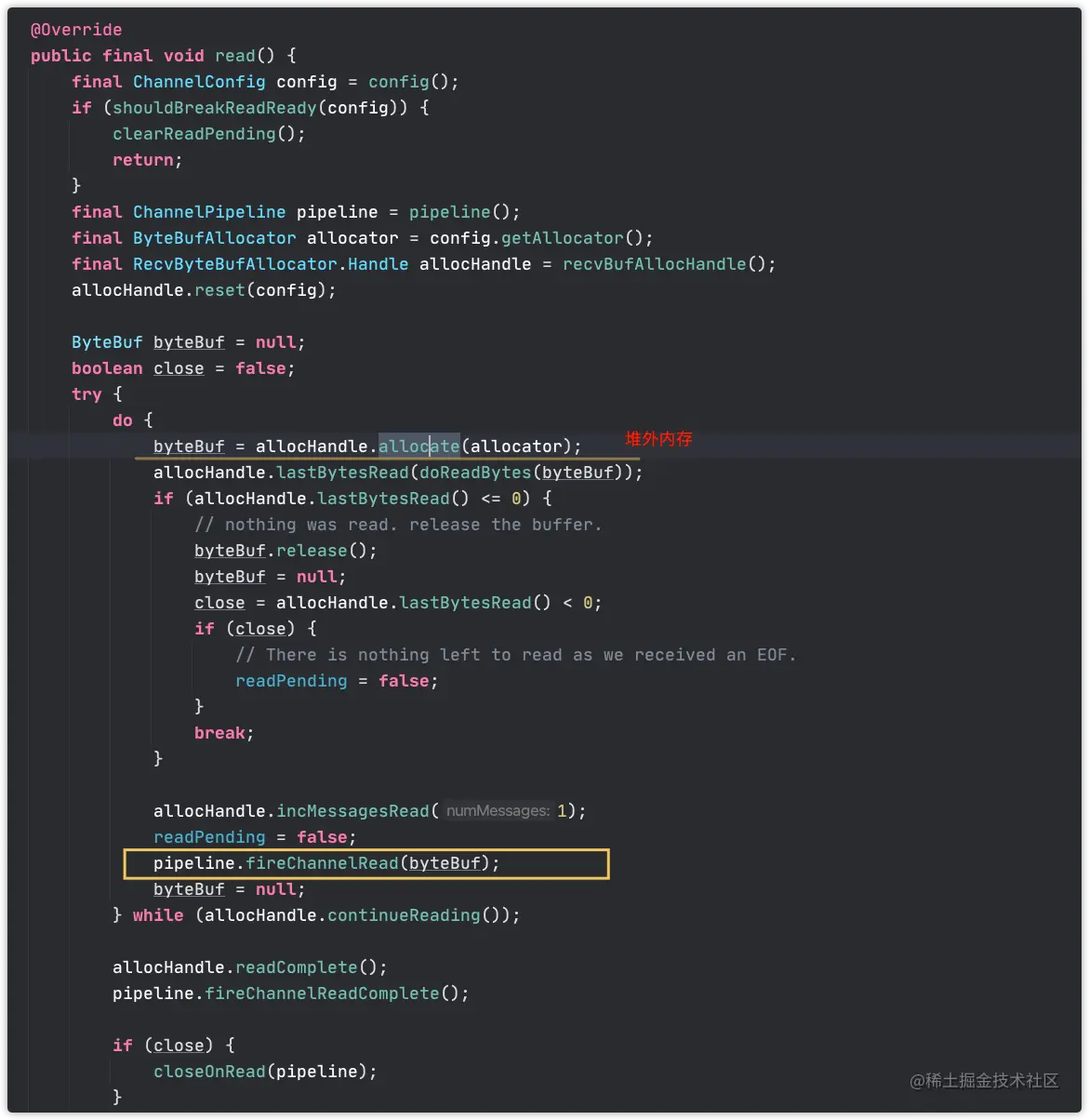Click recvBufAllocHandle() call
This screenshot has width=1089, height=1120.
(665, 264)
